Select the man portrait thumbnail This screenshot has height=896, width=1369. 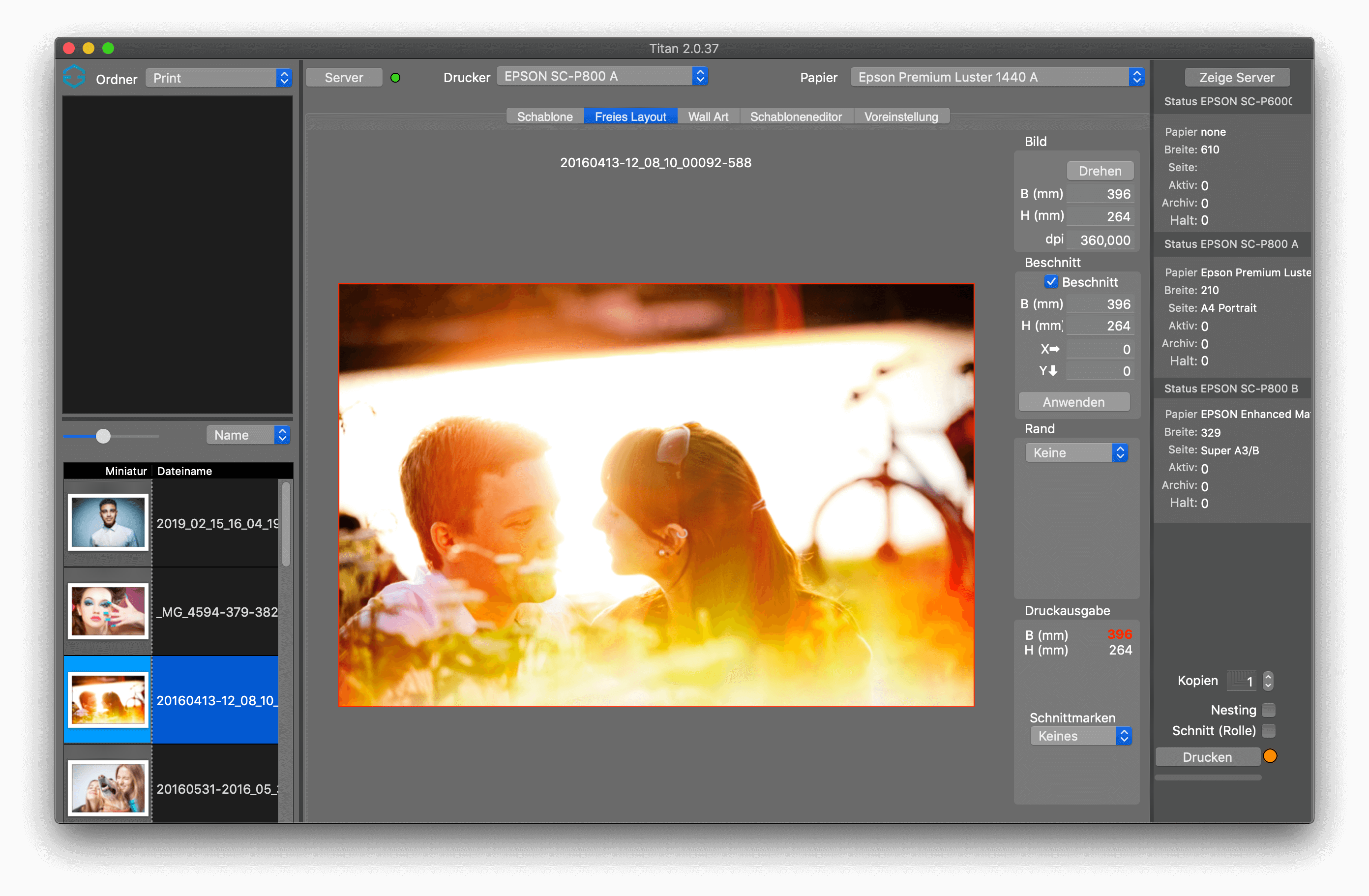[108, 522]
